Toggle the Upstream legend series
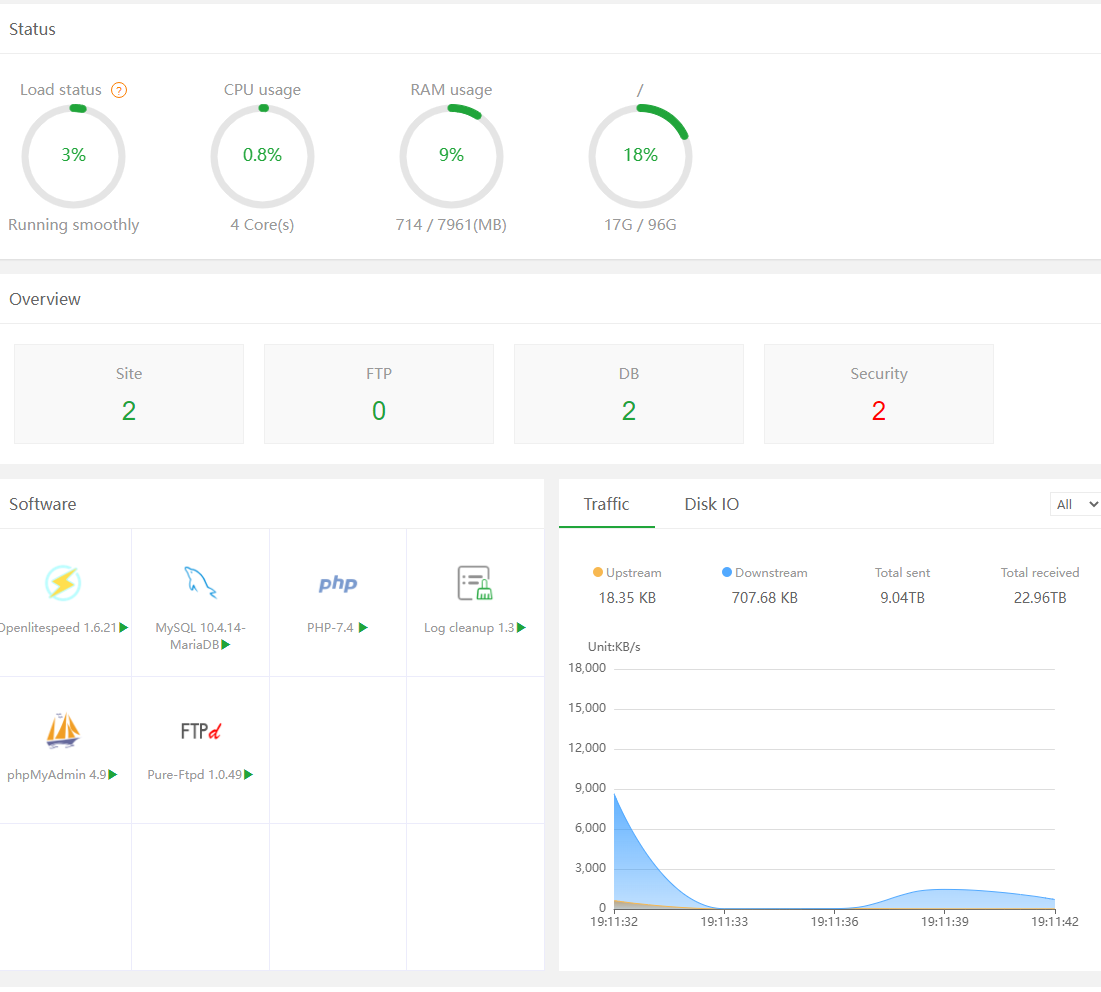The width and height of the screenshot is (1101, 992). click(x=627, y=573)
